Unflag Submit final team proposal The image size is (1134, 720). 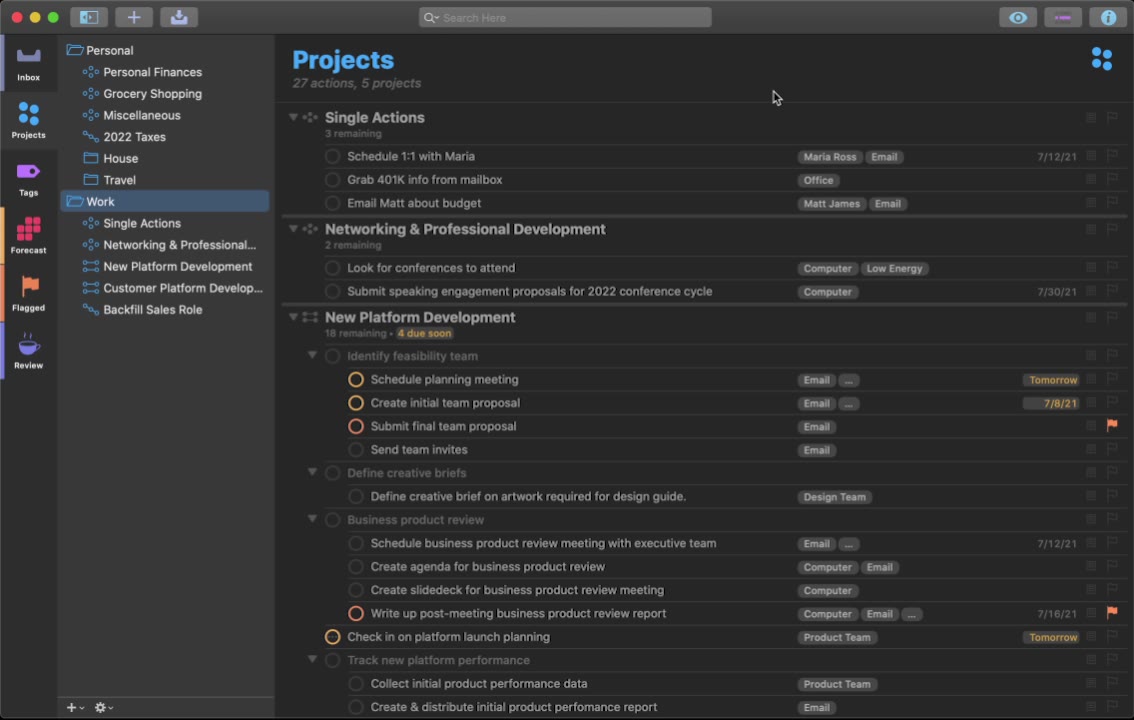pos(1112,425)
